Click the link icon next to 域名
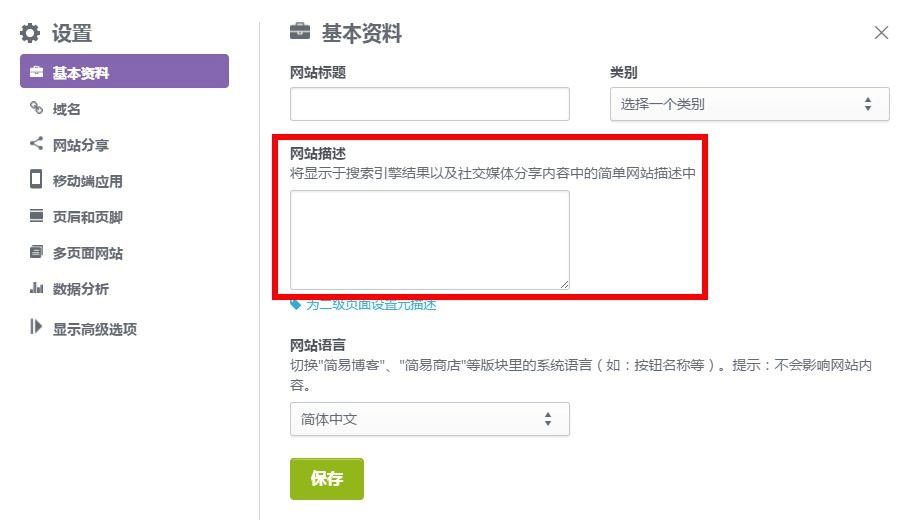Viewport: 913px width, 520px height. pos(37,109)
